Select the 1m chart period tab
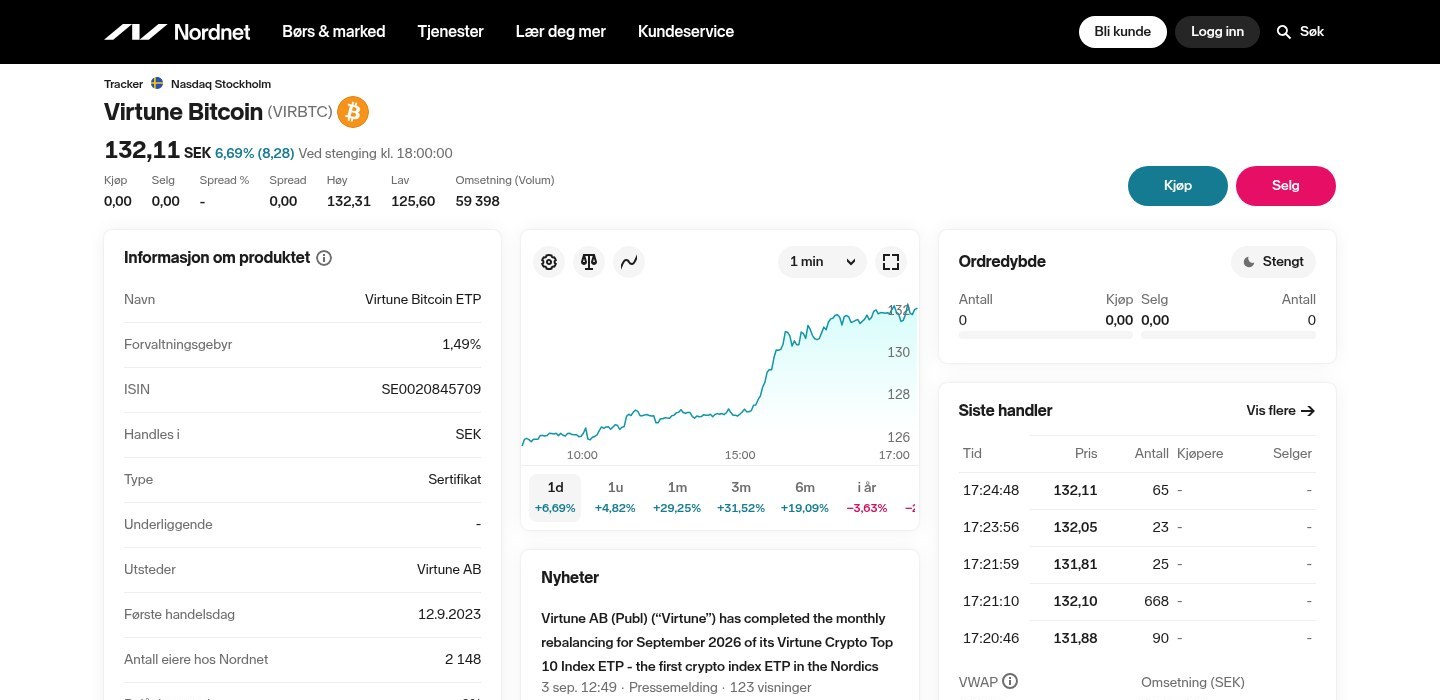The height and width of the screenshot is (700, 1440). (x=677, y=497)
